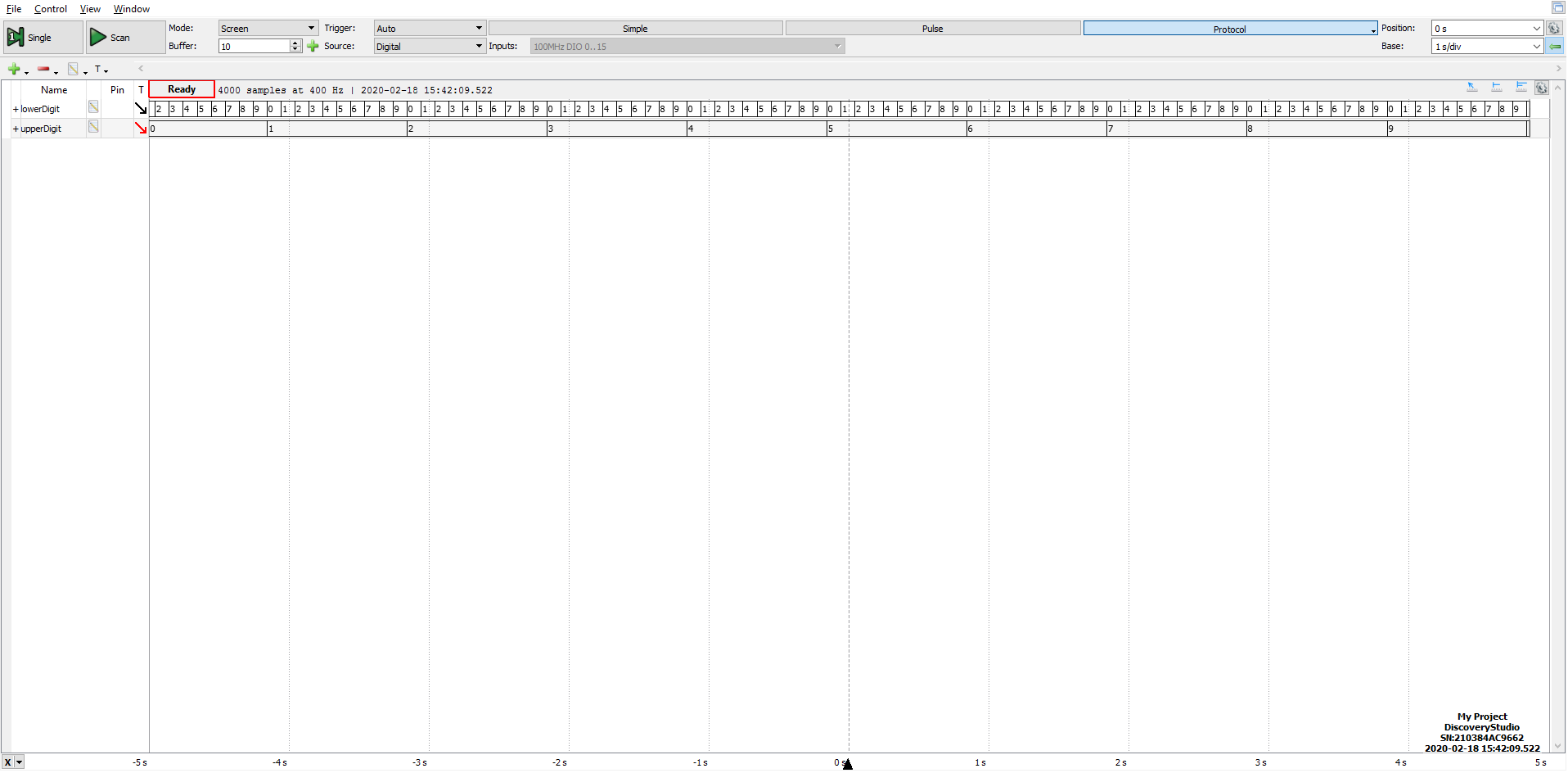This screenshot has height=773, width=1568.
Task: Click the green arrow icon beside Base
Action: 1555,47
